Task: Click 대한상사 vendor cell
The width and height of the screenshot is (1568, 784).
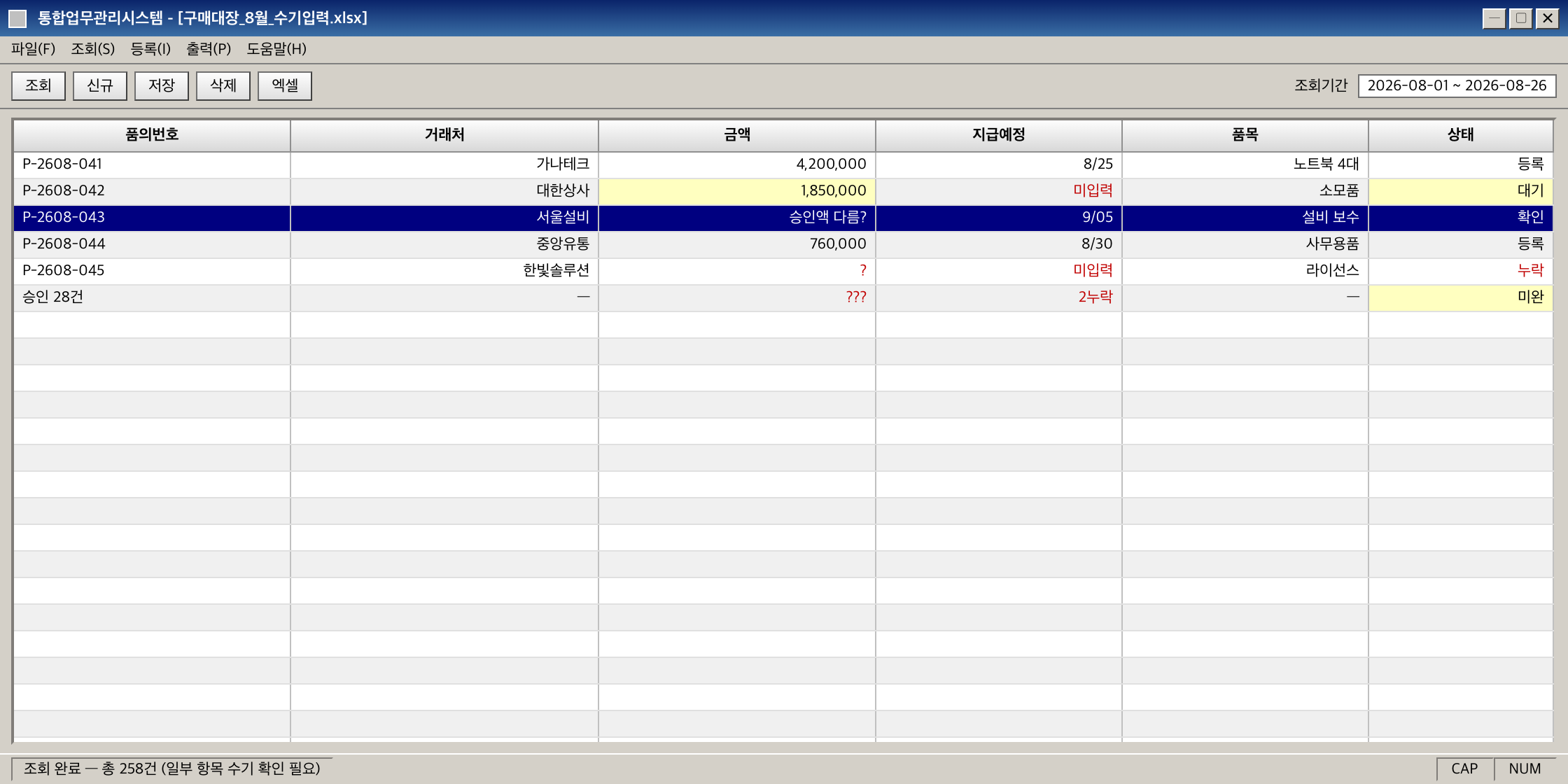Action: click(x=444, y=191)
